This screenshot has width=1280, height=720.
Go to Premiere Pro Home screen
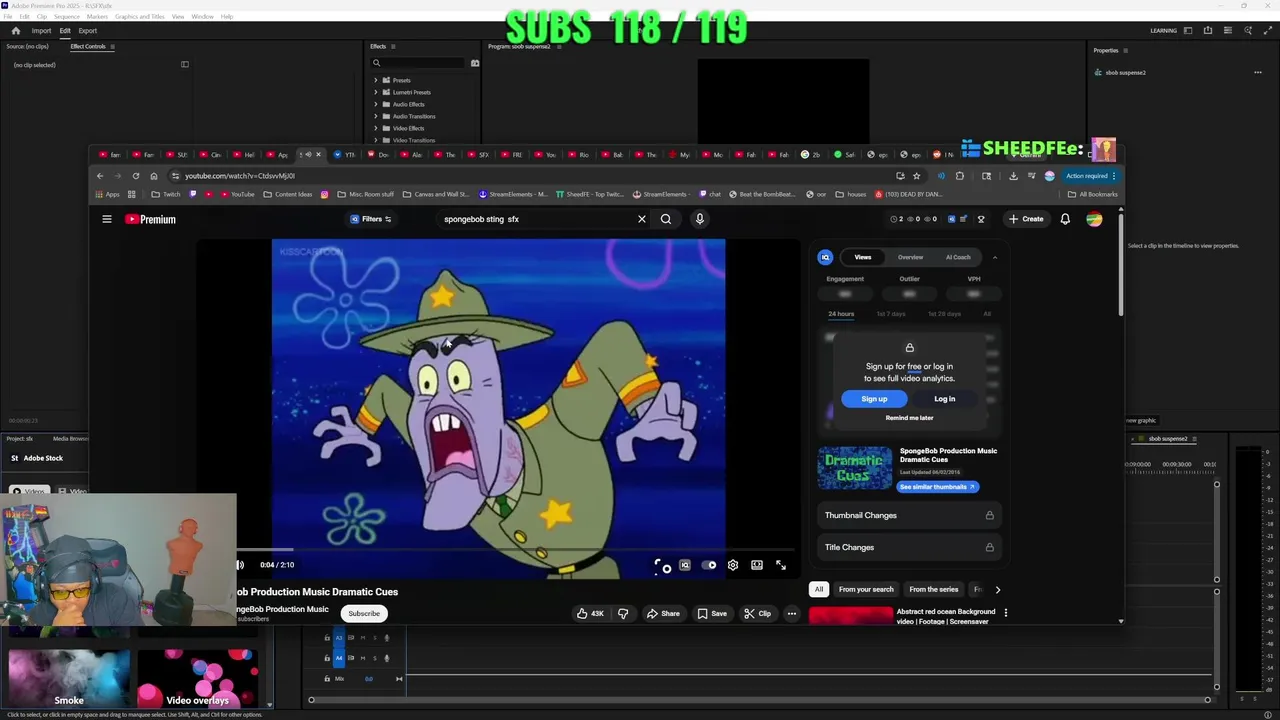(15, 31)
